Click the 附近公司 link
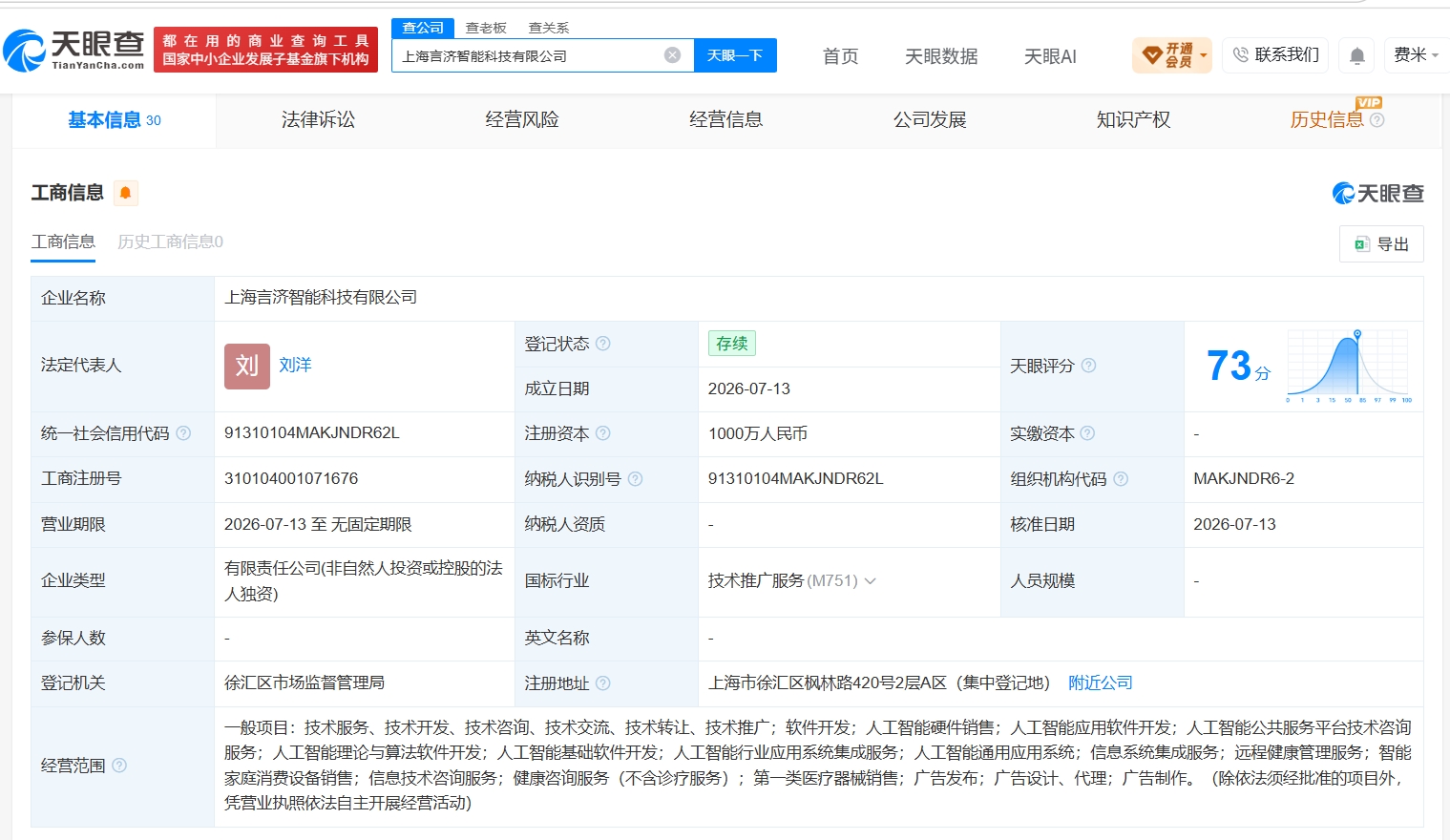The image size is (1450, 840). point(1101,683)
